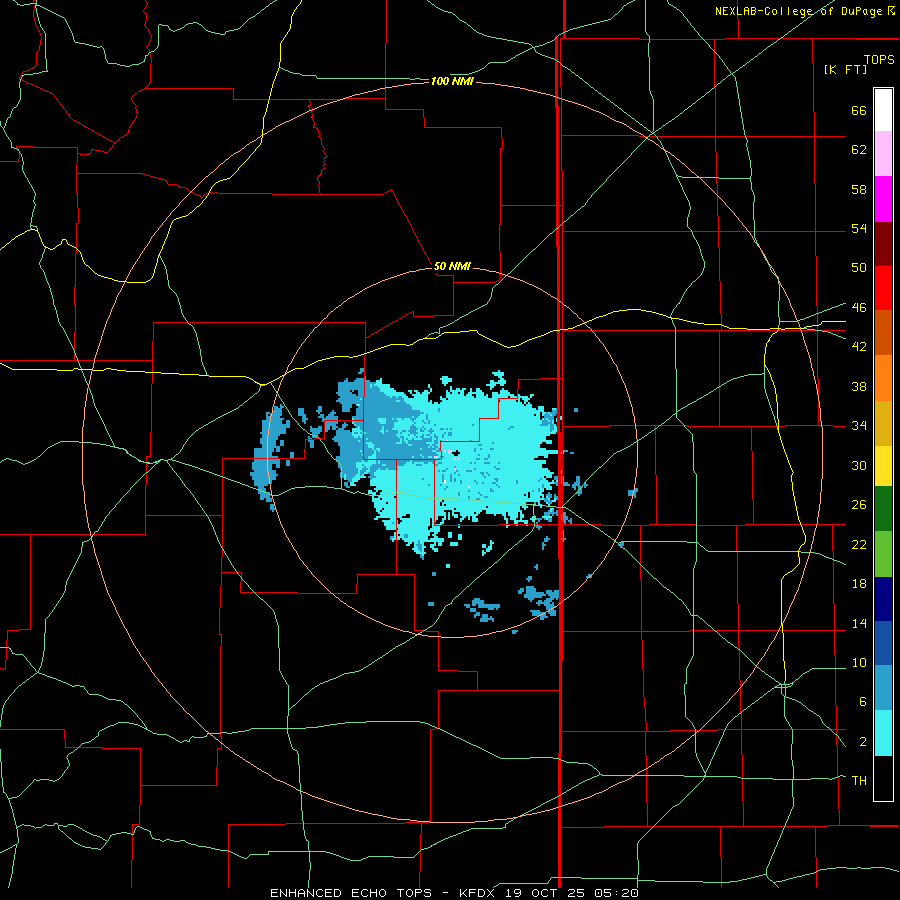Click the legend value 34
This screenshot has height=900, width=900.
[859, 425]
